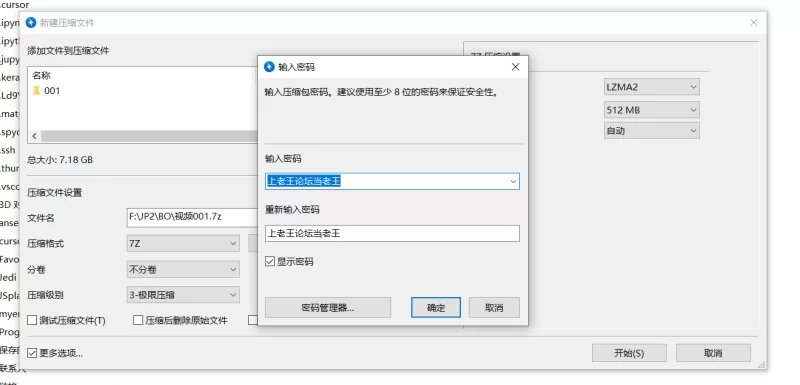Click the 名称 column header
This screenshot has width=800, height=385.
(41, 75)
